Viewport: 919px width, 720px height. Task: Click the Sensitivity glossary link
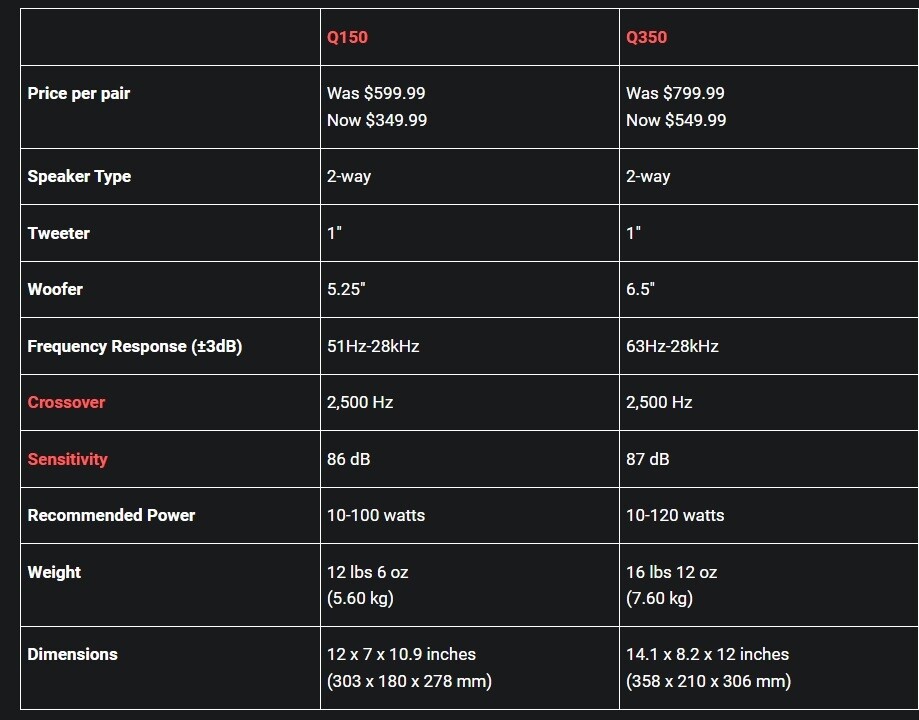click(67, 459)
